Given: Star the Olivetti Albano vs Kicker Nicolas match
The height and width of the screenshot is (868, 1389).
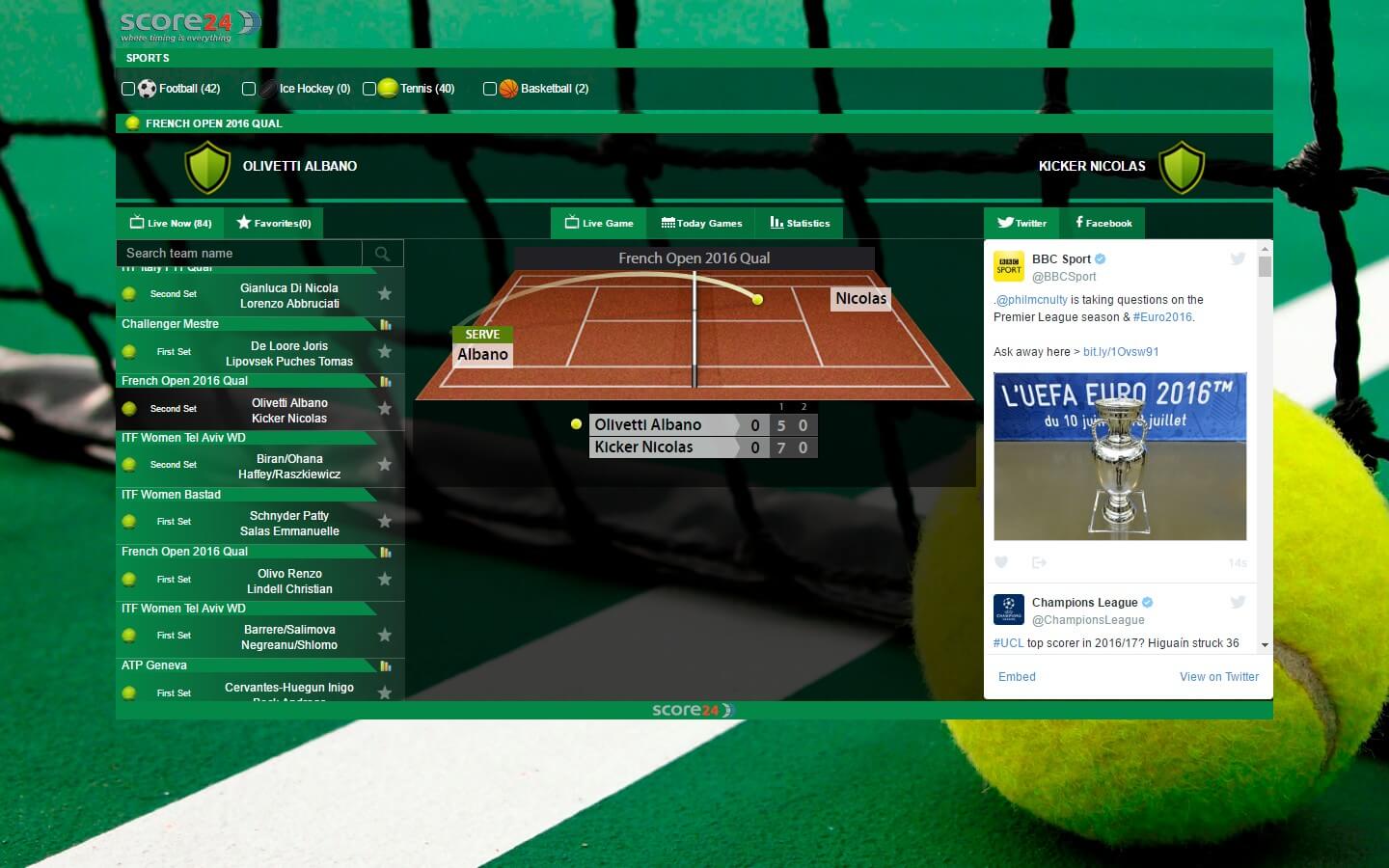Looking at the screenshot, I should point(385,409).
